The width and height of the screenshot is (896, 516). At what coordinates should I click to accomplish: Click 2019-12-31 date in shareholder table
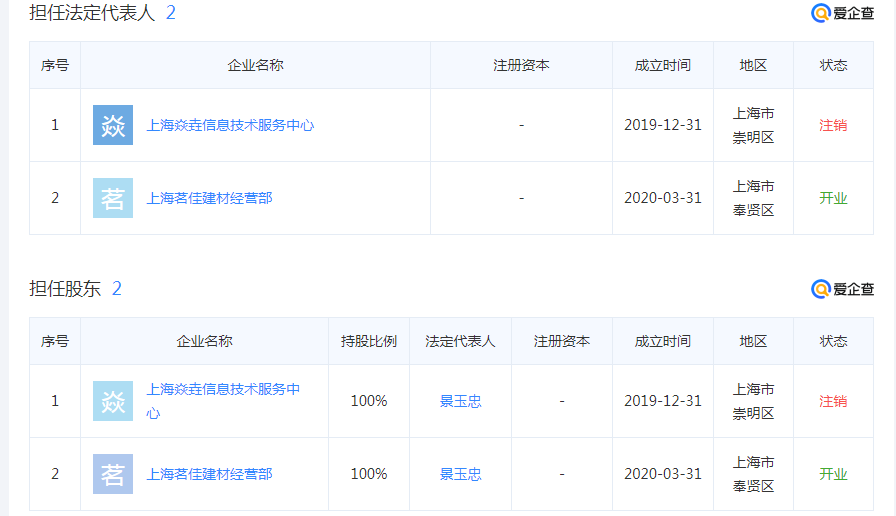(x=663, y=401)
